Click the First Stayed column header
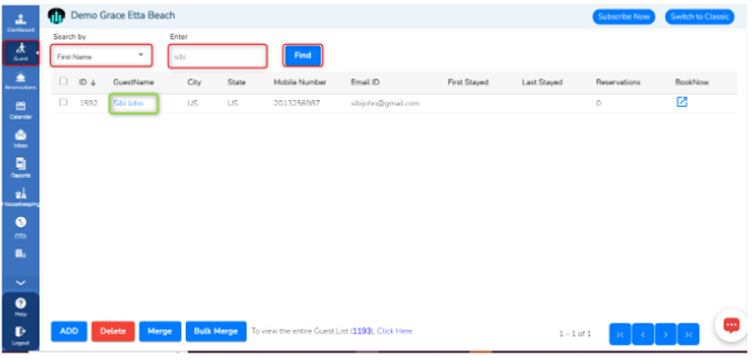 tap(468, 82)
